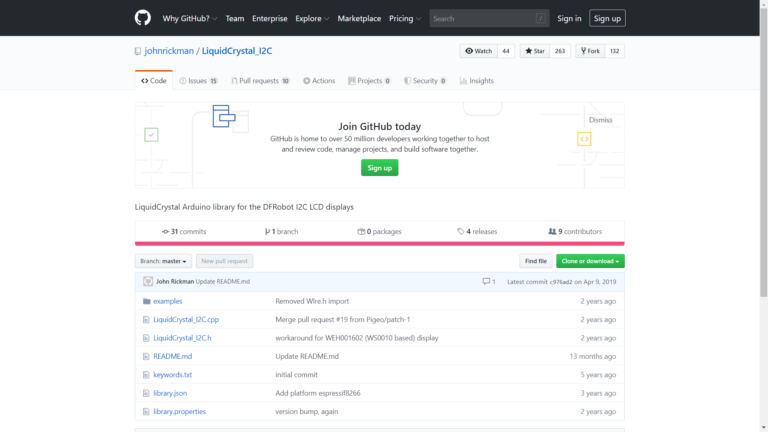The width and height of the screenshot is (768, 432).
Task: Expand the Clone or download menu
Action: [x=590, y=261]
